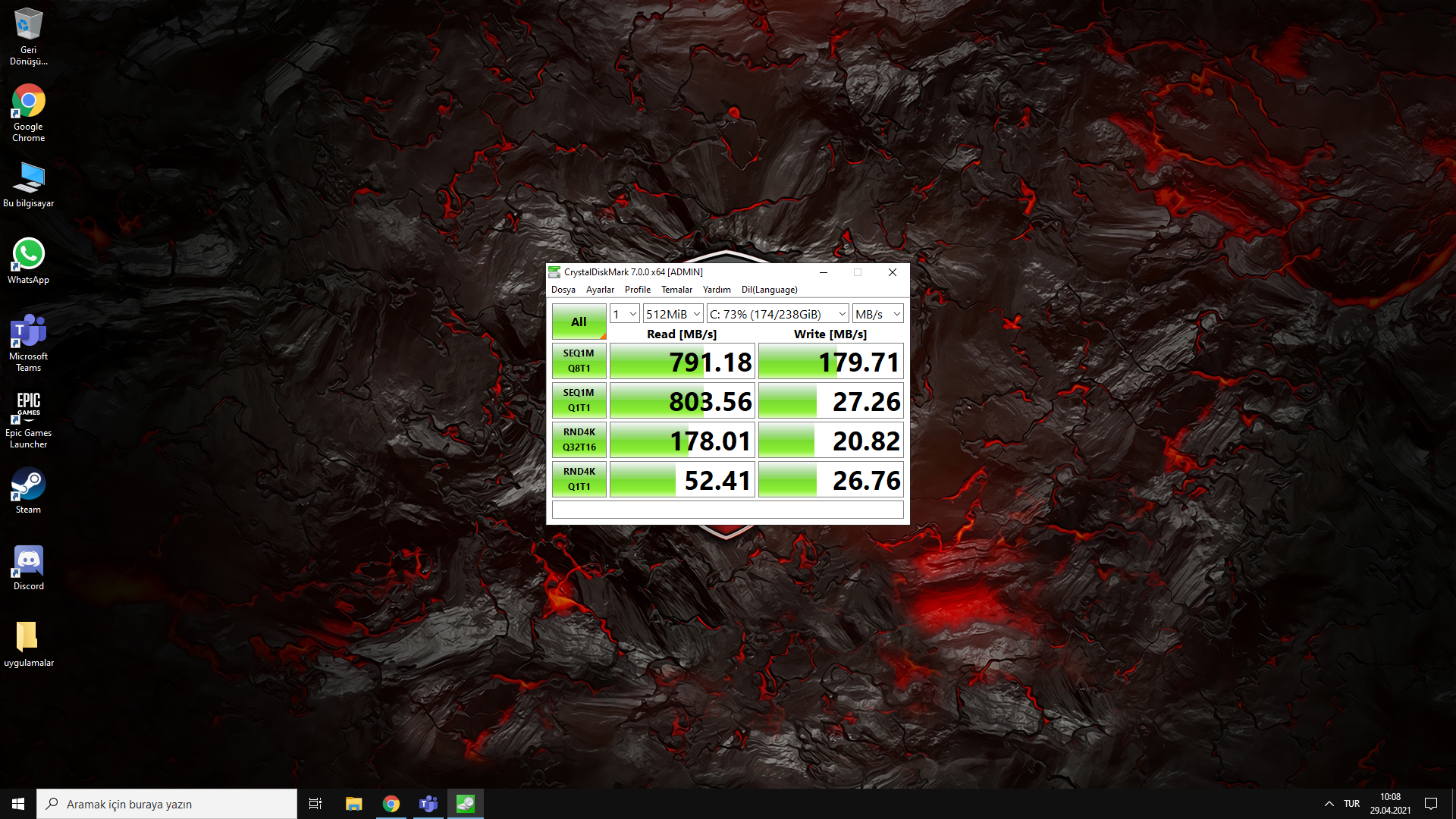
Task: Open the 512MiB test size dropdown
Action: point(673,314)
